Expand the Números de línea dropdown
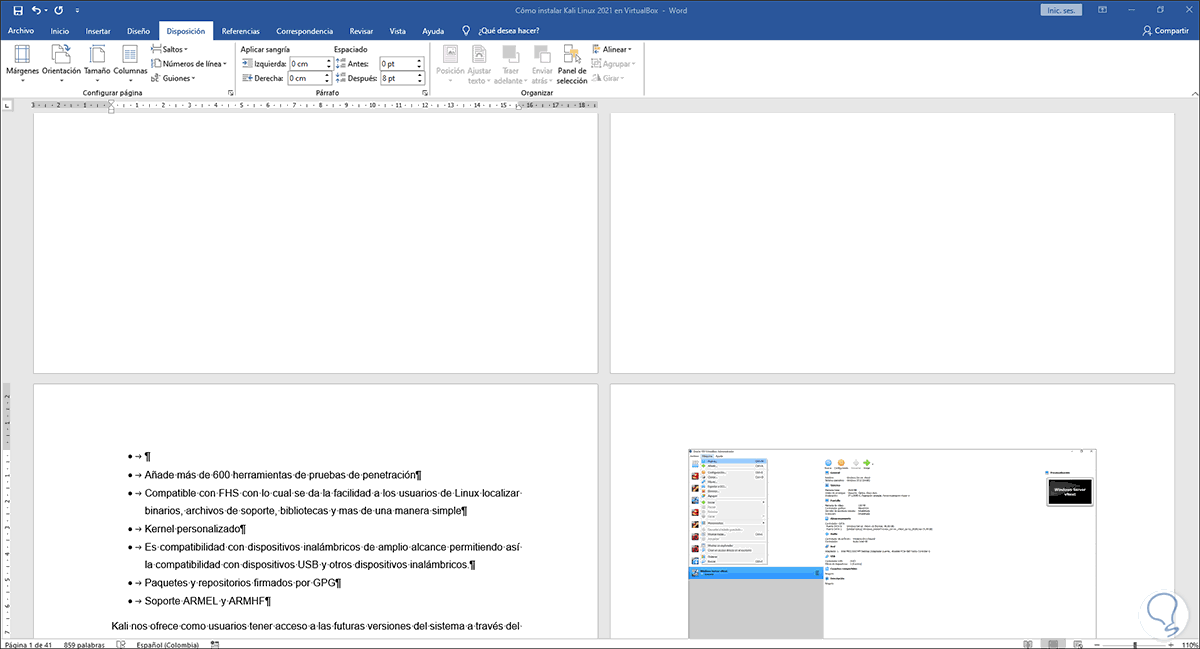This screenshot has height=649, width=1200. coord(189,63)
